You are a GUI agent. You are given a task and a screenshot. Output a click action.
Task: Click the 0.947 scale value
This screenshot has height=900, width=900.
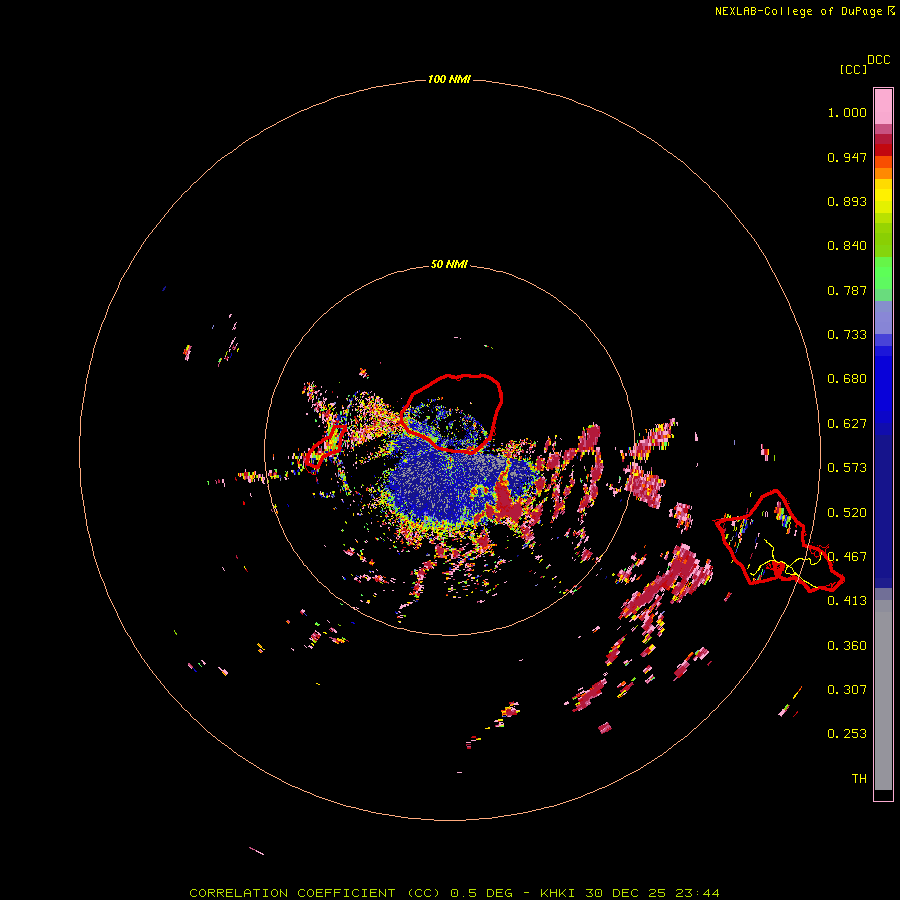(x=847, y=157)
